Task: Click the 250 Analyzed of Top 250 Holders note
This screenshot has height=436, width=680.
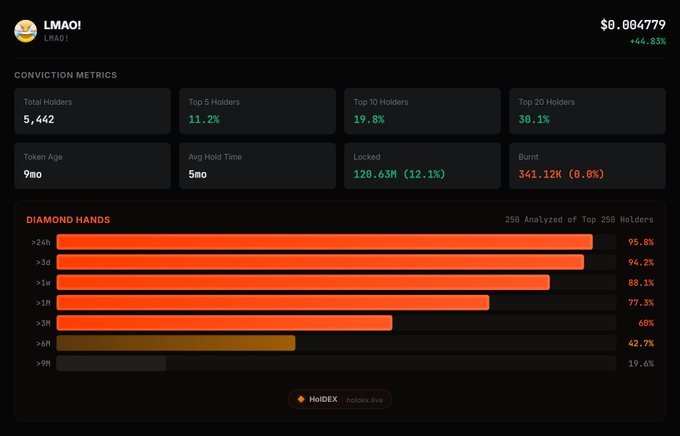Action: coord(579,220)
